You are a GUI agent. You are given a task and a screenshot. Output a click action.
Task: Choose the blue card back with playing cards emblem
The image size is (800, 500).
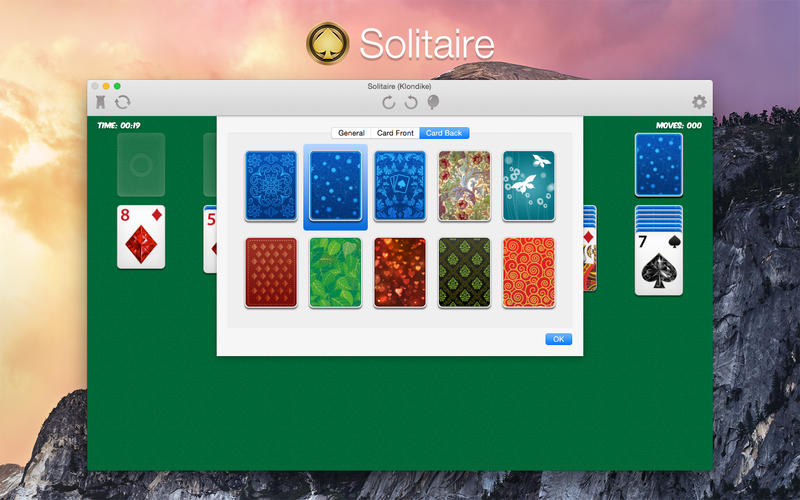tap(400, 186)
